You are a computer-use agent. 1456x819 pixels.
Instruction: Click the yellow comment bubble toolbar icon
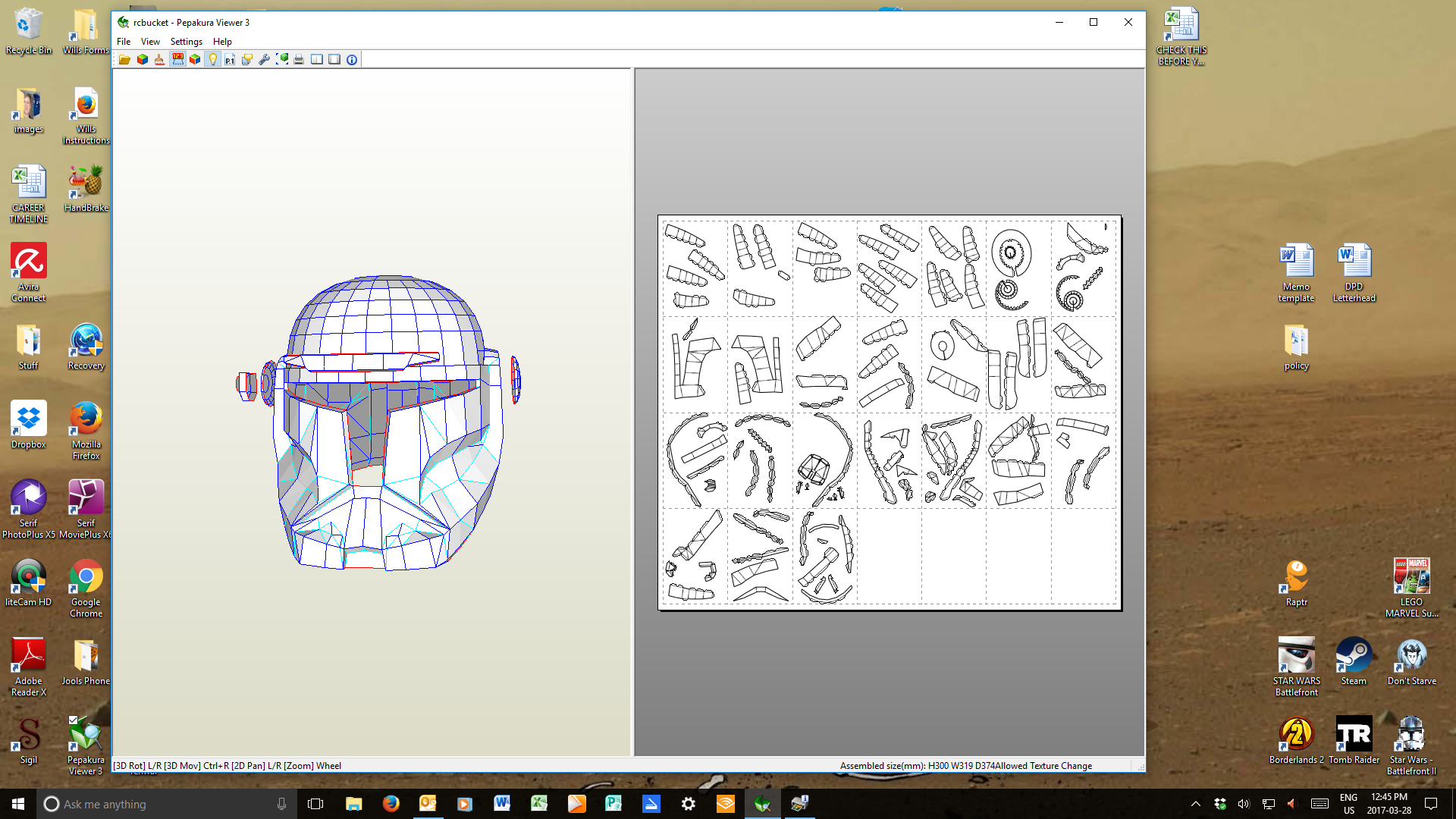pos(247,59)
